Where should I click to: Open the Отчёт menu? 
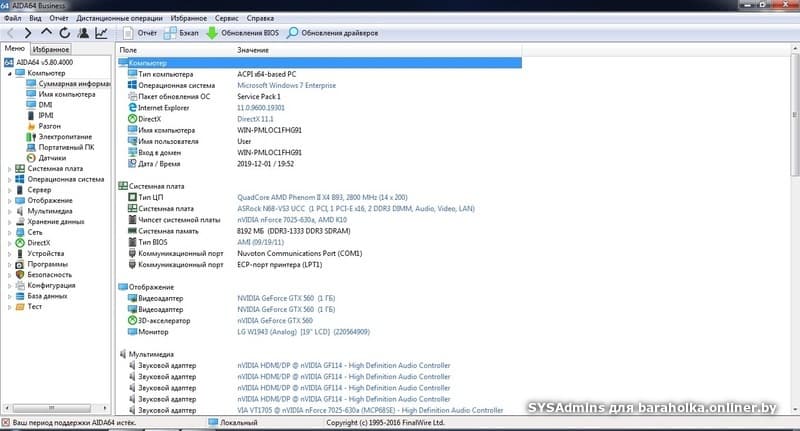point(59,18)
